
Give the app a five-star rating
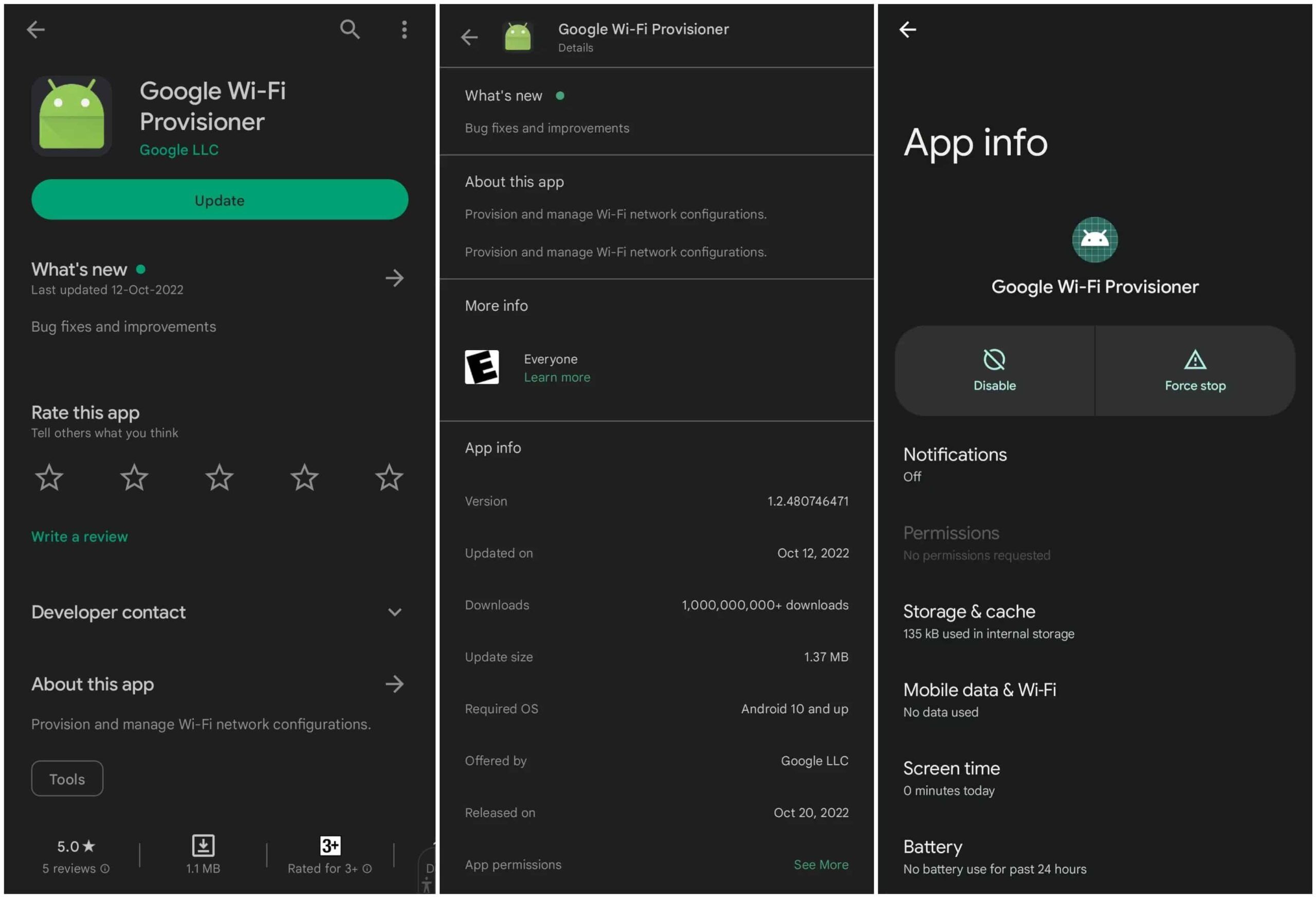(389, 478)
